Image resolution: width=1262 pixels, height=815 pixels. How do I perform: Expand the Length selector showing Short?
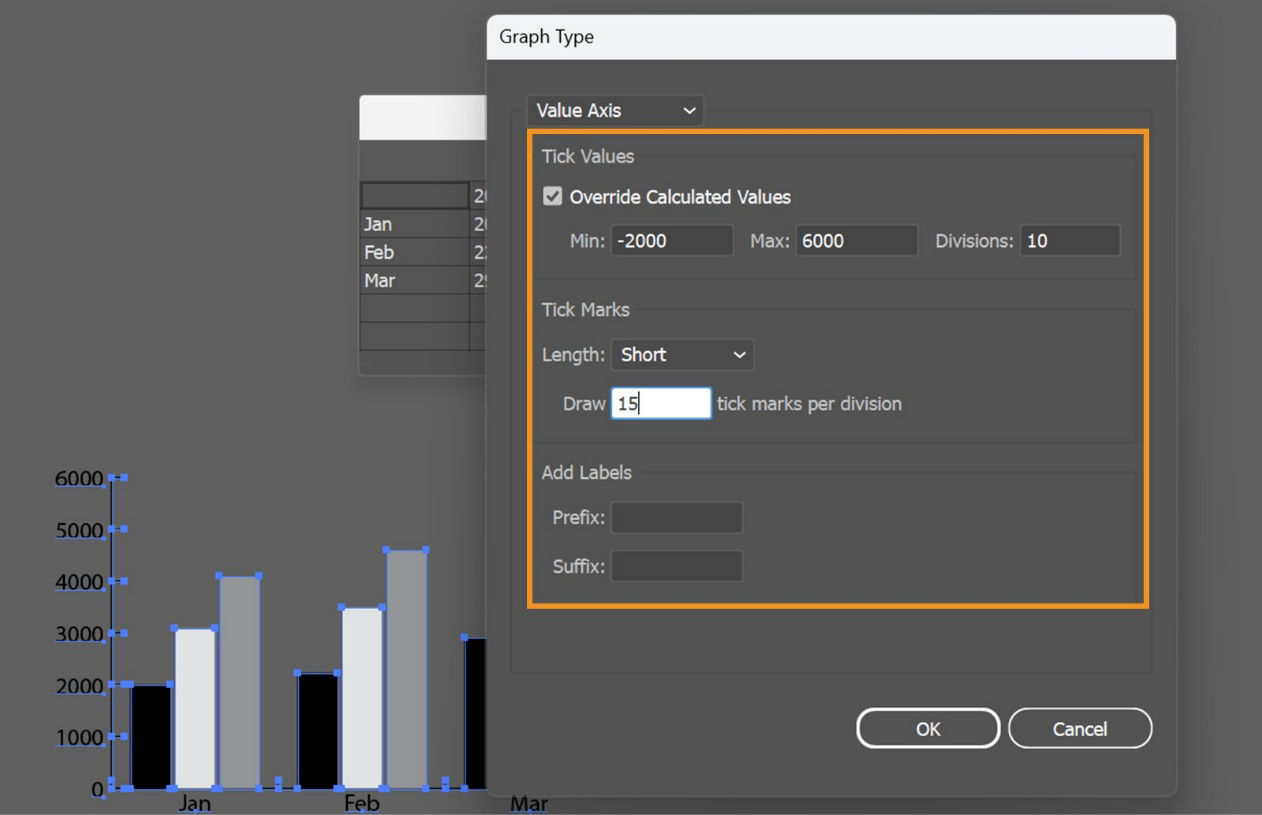pos(681,355)
